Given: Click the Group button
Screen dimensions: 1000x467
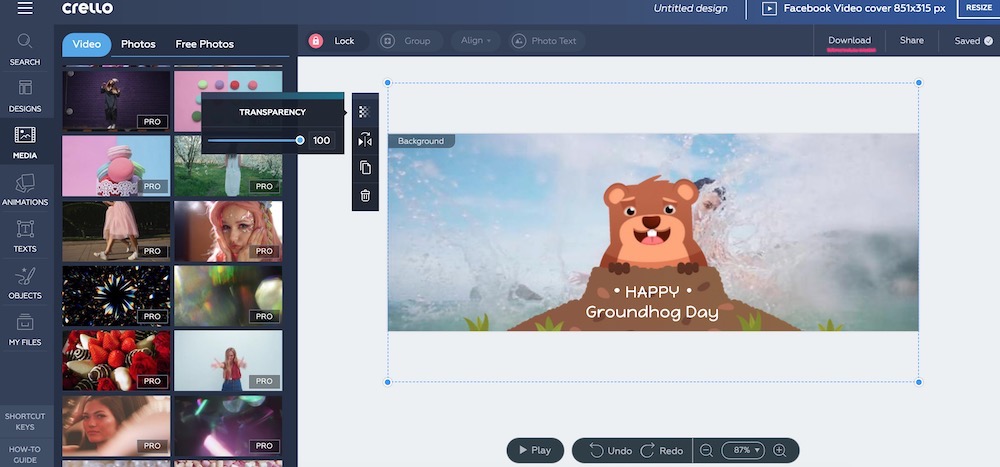Looking at the screenshot, I should tap(410, 41).
